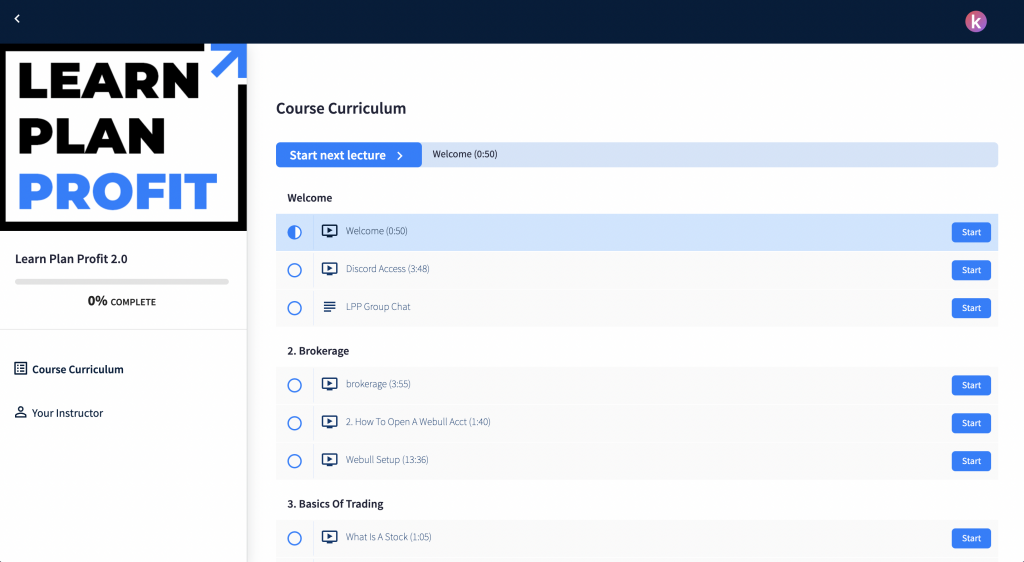The width and height of the screenshot is (1024, 562).
Task: Open the Welcome (0:50) lecture title
Action: pos(377,231)
